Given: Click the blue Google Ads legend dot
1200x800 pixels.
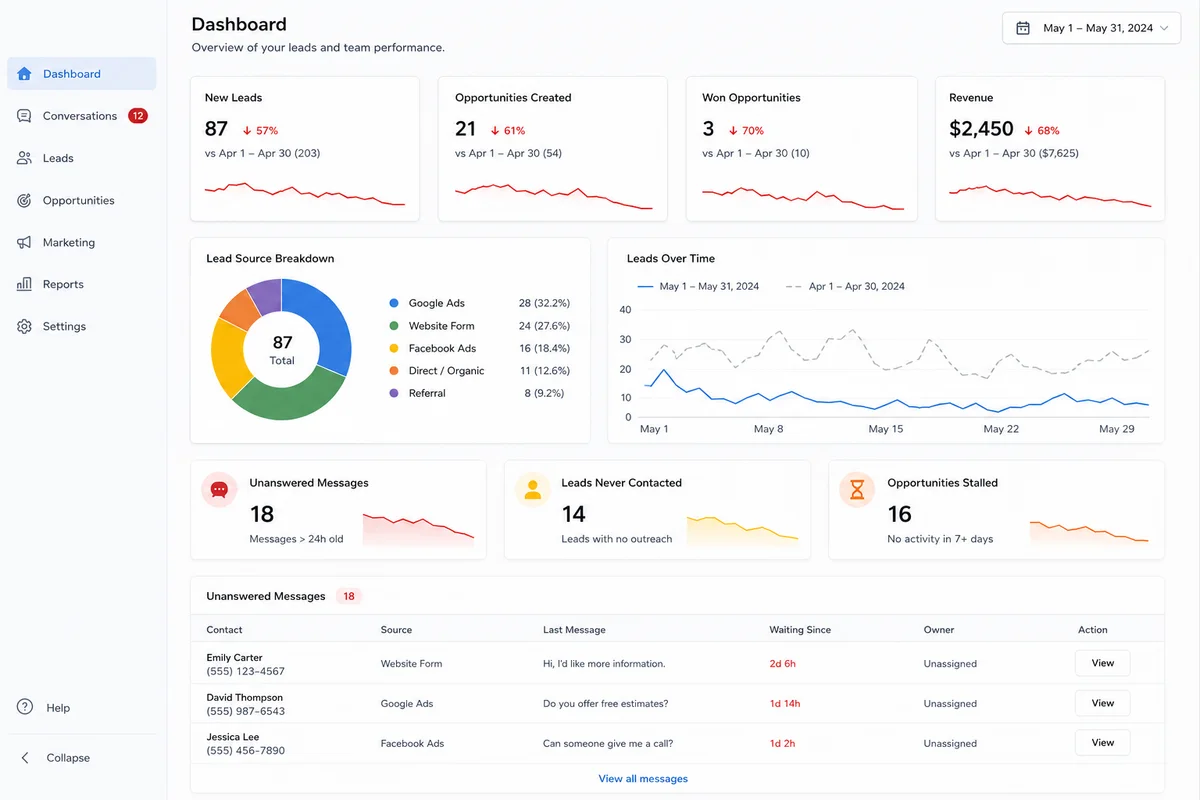Looking at the screenshot, I should pos(394,303).
